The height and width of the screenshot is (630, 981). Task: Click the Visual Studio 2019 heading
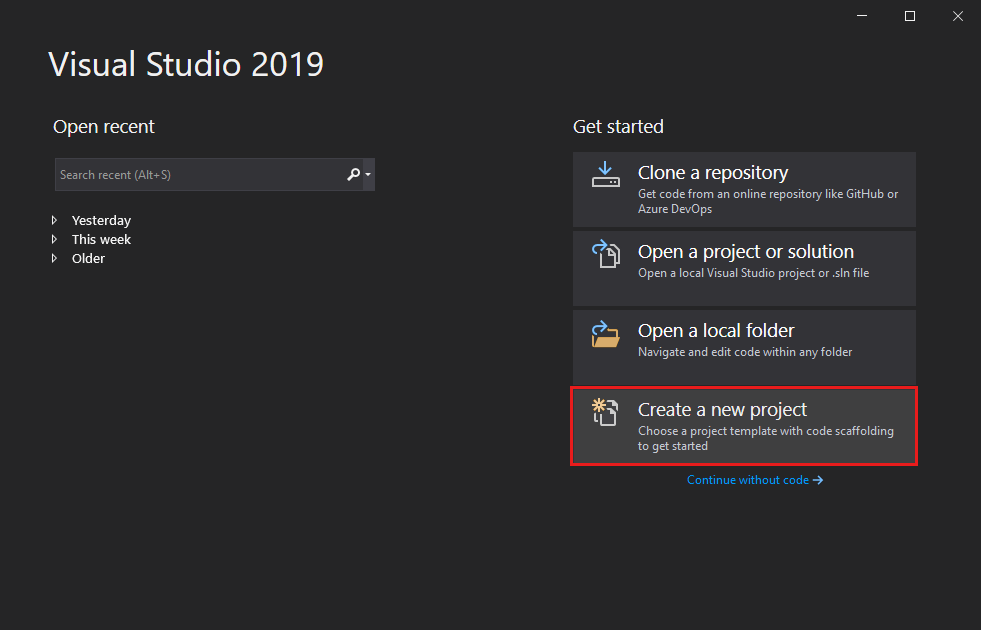[x=186, y=64]
